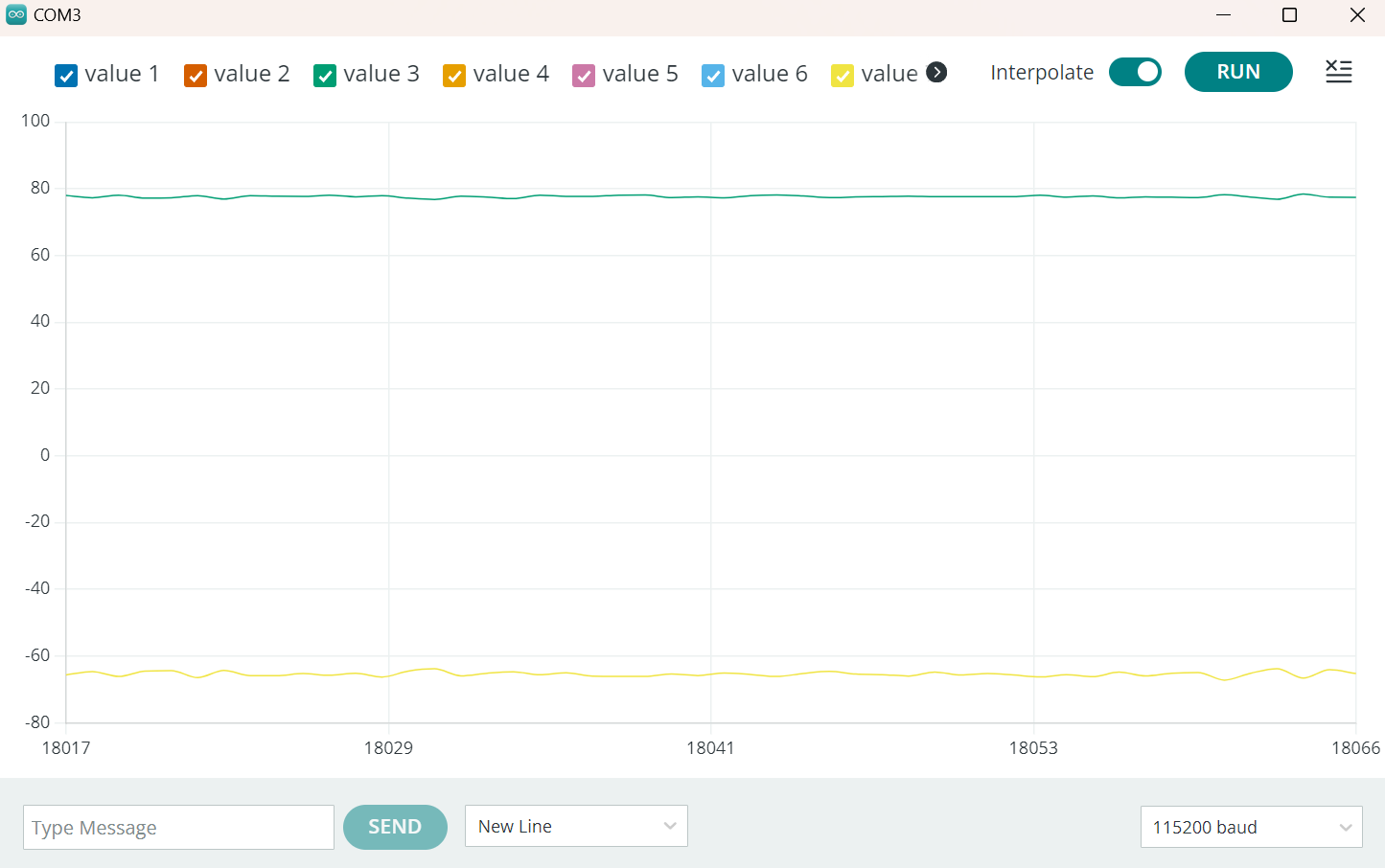Image resolution: width=1385 pixels, height=868 pixels.
Task: Click the SEND button
Action: tap(395, 827)
